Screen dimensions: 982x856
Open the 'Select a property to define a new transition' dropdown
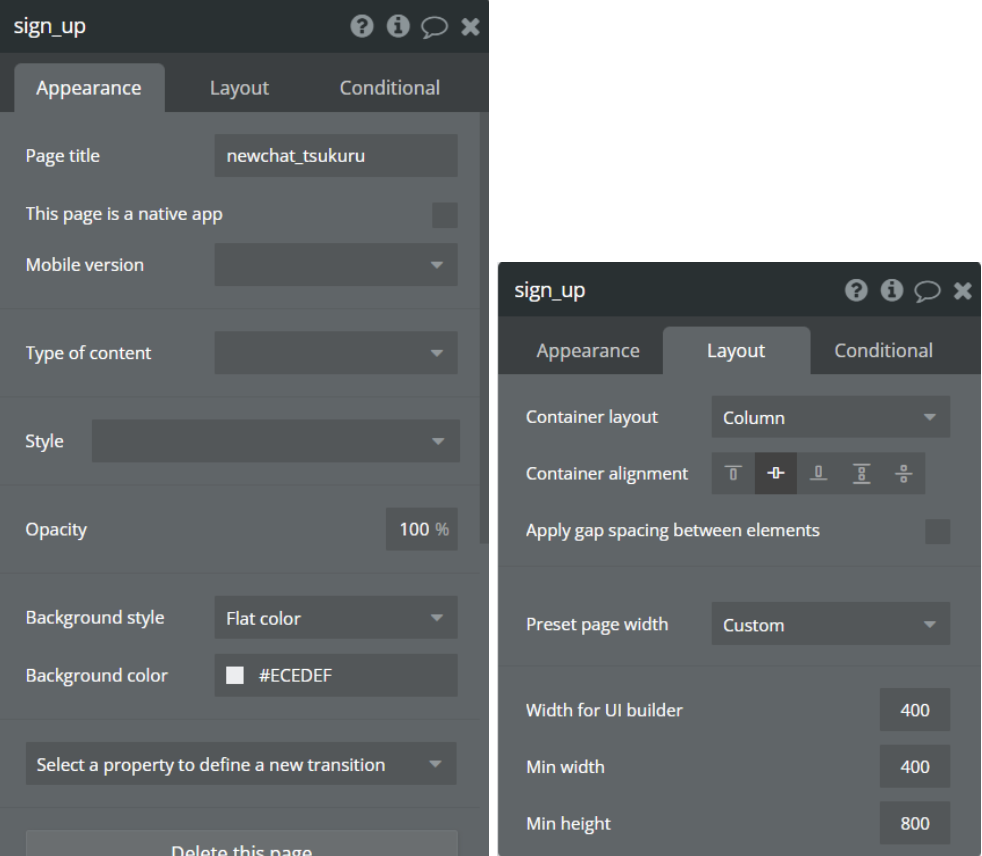(x=241, y=764)
